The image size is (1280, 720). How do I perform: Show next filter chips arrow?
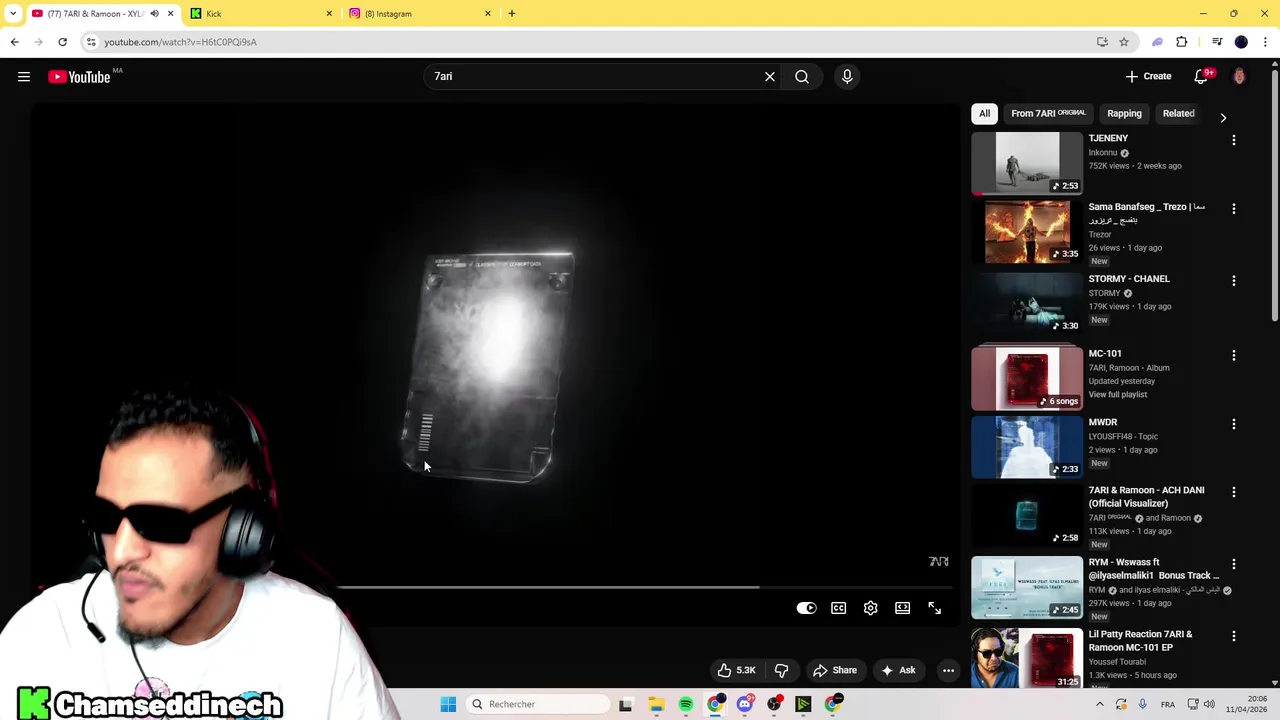pyautogui.click(x=1223, y=117)
